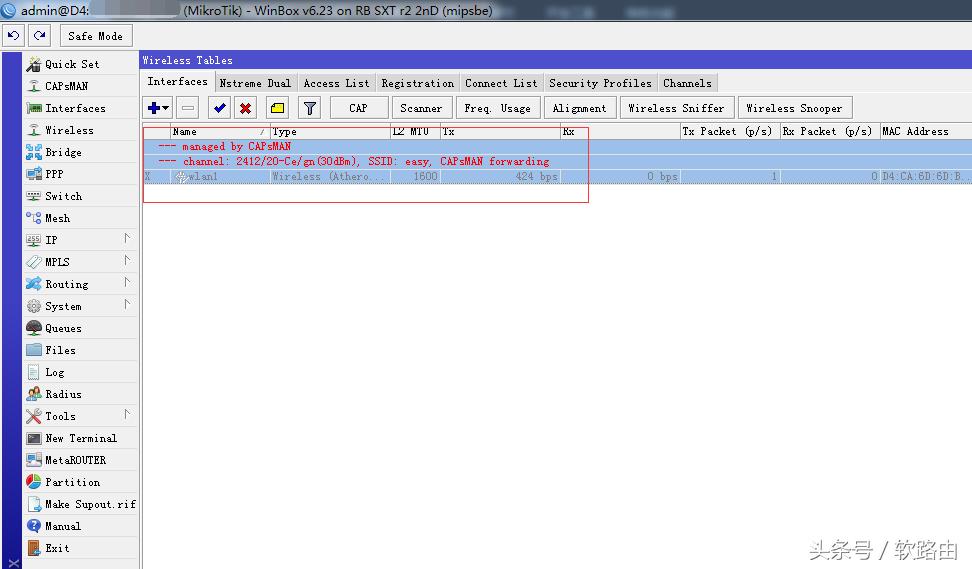Viewport: 972px width, 569px height.
Task: Open Switch sidebar item
Action: coord(81,196)
